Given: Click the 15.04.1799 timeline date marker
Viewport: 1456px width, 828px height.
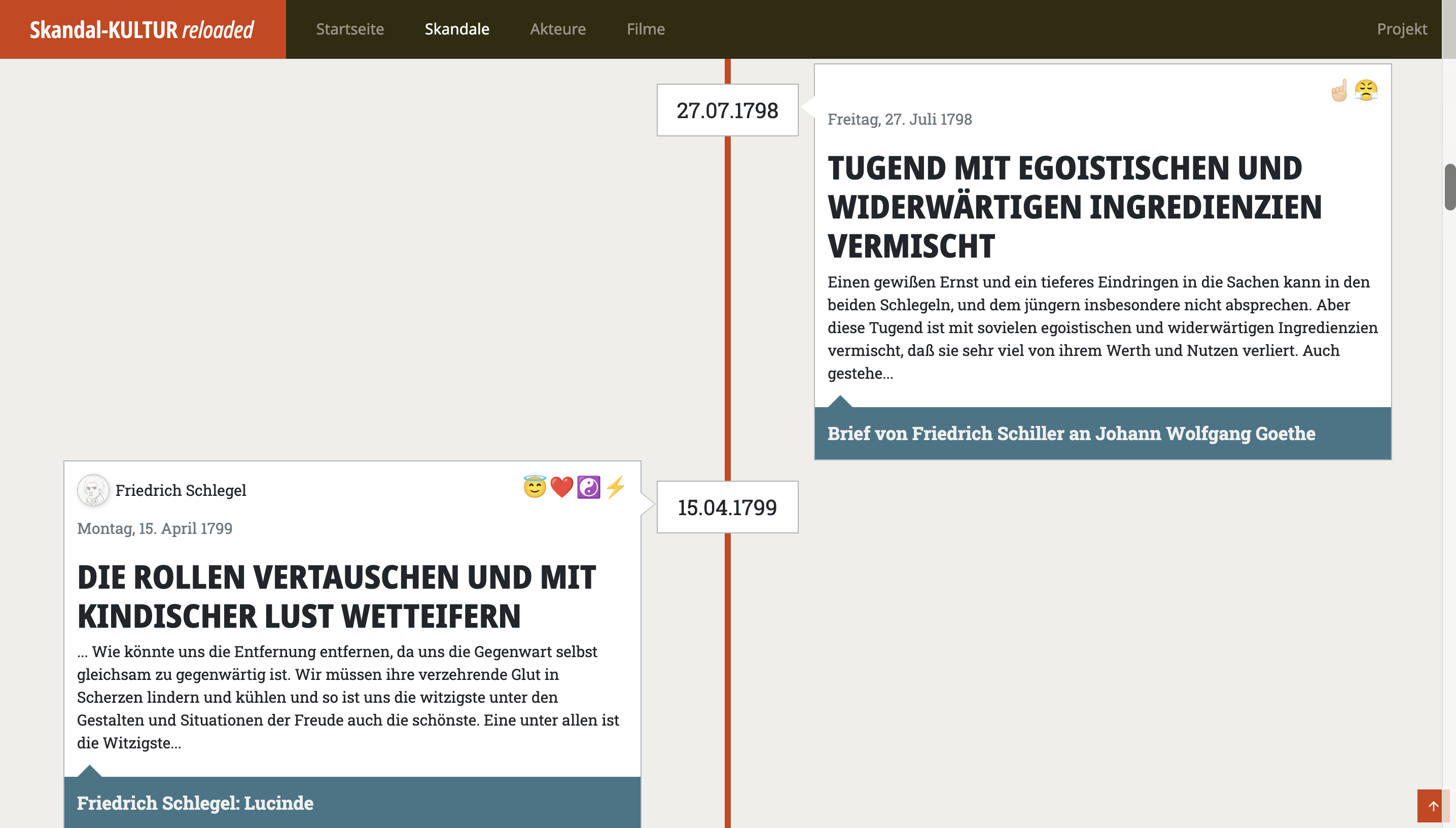Looking at the screenshot, I should point(727,507).
